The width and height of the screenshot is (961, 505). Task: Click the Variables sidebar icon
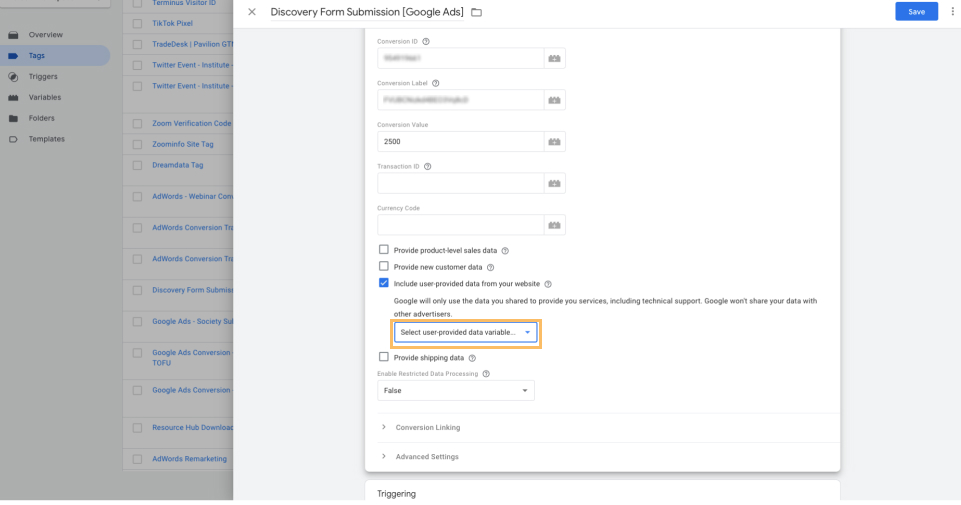click(x=13, y=97)
